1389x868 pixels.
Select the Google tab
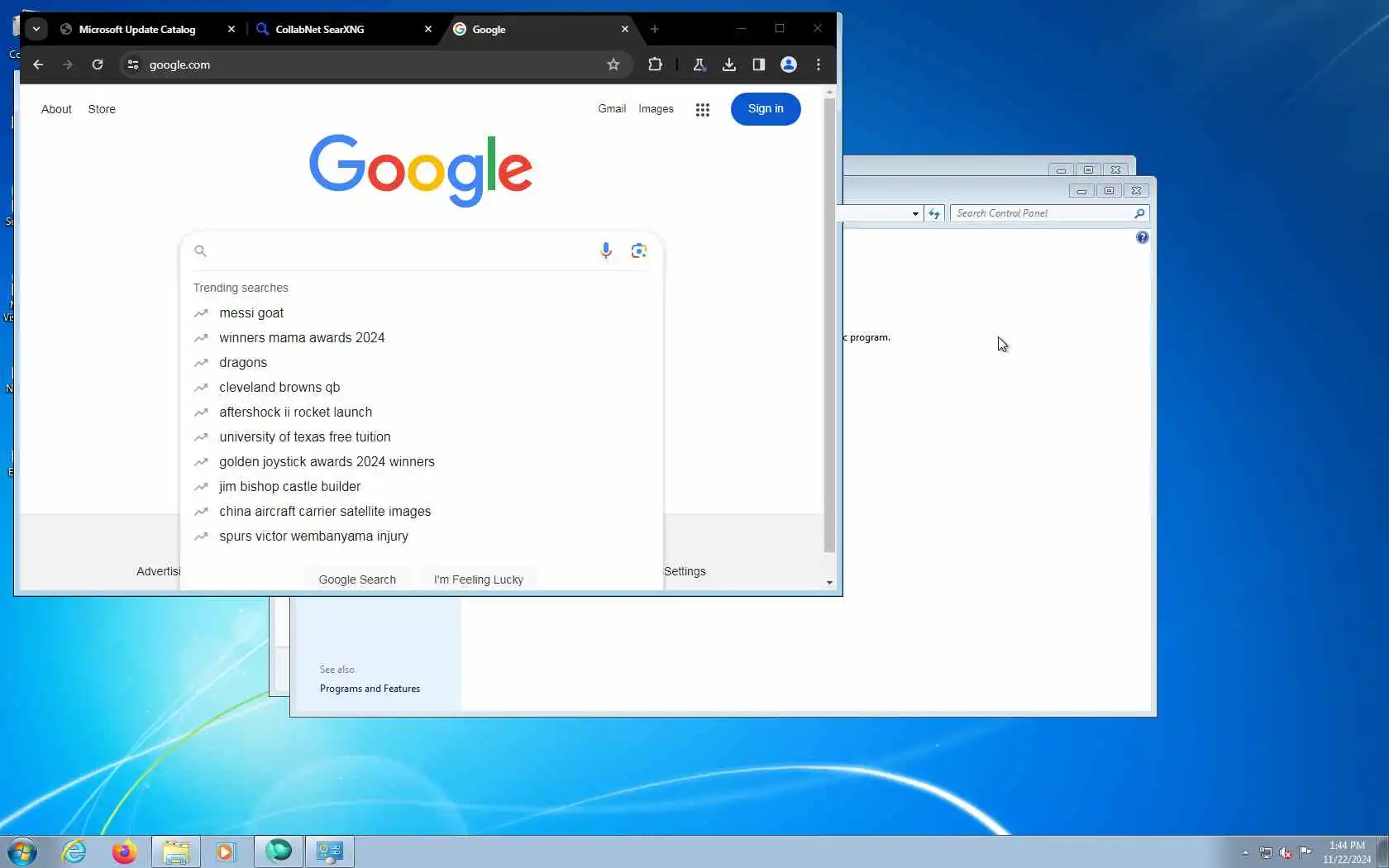click(489, 29)
